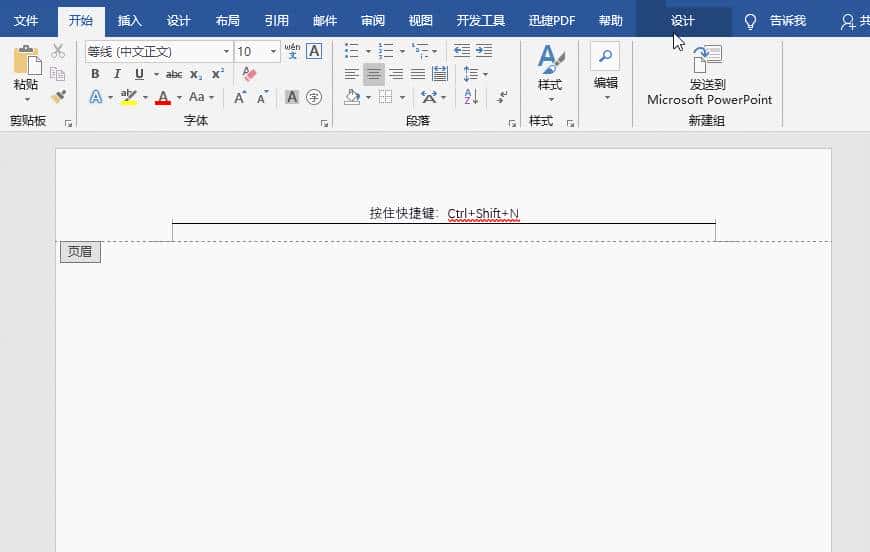The image size is (870, 552).
Task: Click the paragraph shading paint bucket
Action: tap(352, 97)
